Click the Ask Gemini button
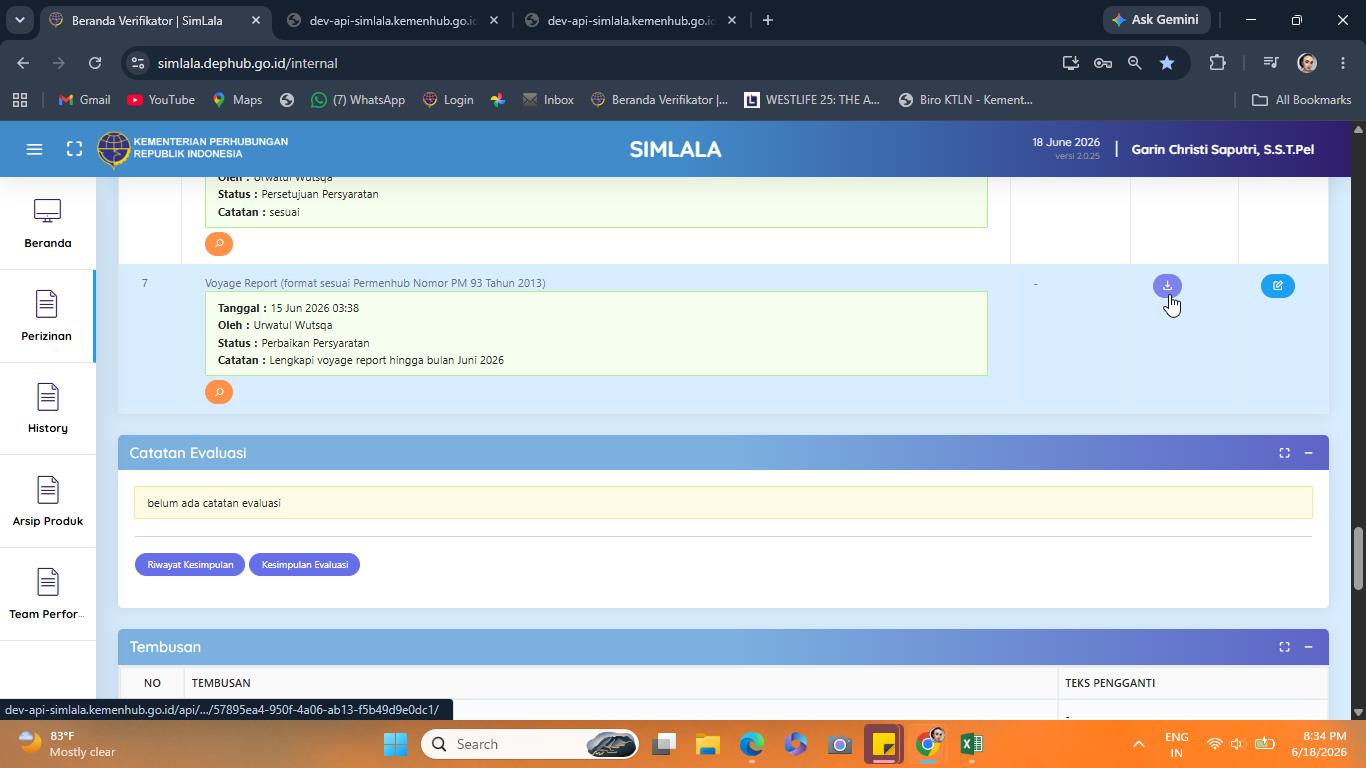The image size is (1366, 768). (1155, 20)
